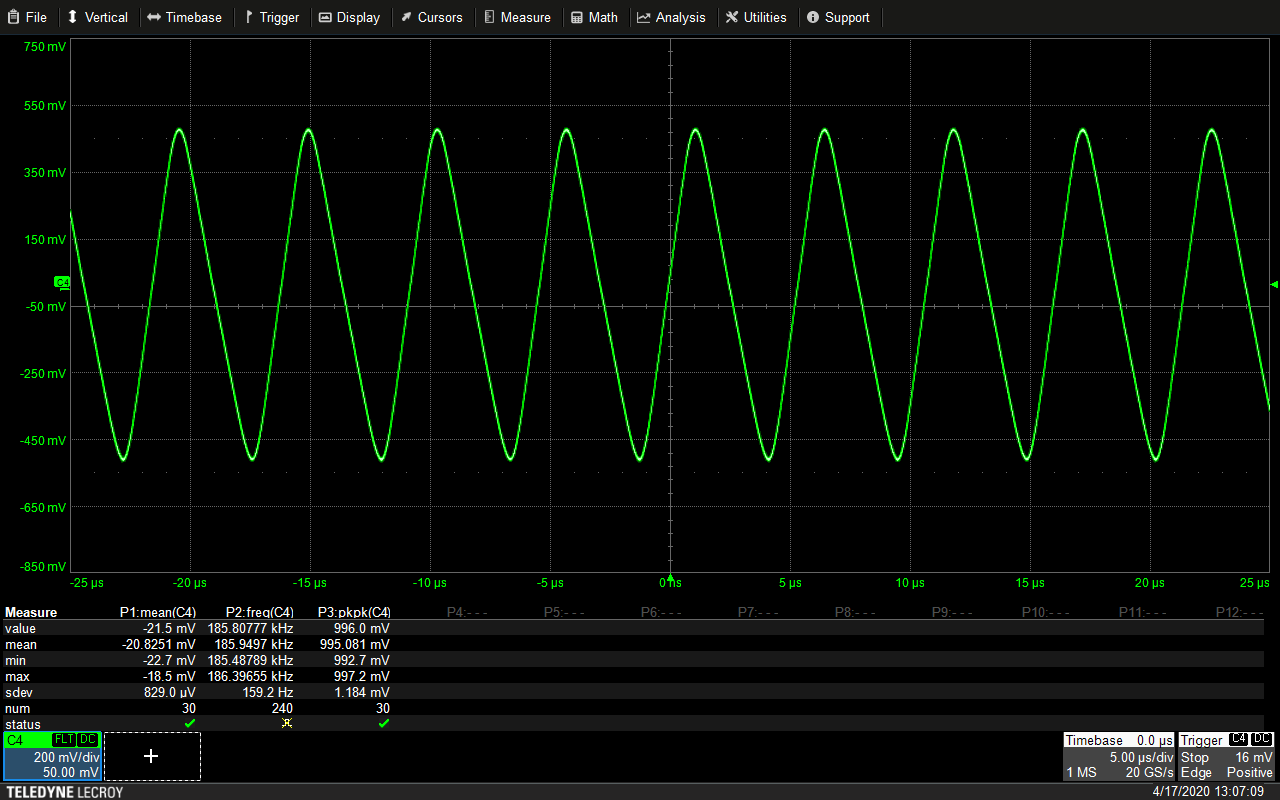Click the P1 status green checkmark
Image resolution: width=1280 pixels, height=800 pixels.
click(190, 723)
